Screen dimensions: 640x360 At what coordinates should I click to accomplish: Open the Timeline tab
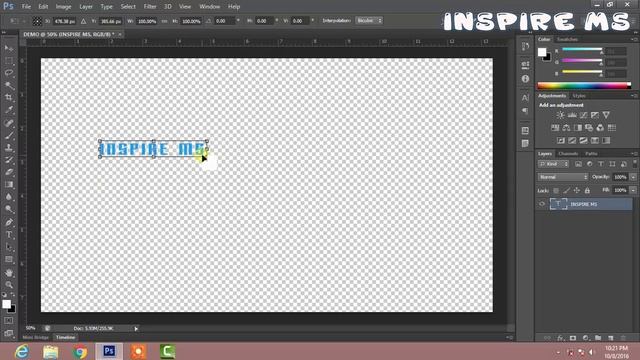(x=66, y=338)
